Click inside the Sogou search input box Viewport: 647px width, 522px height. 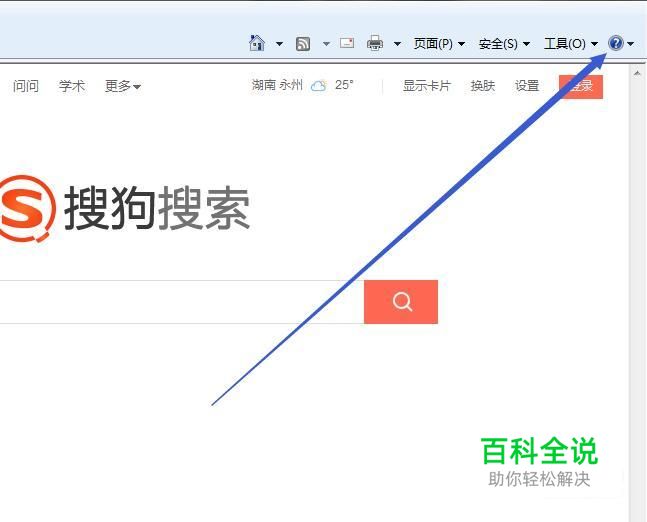click(x=182, y=302)
